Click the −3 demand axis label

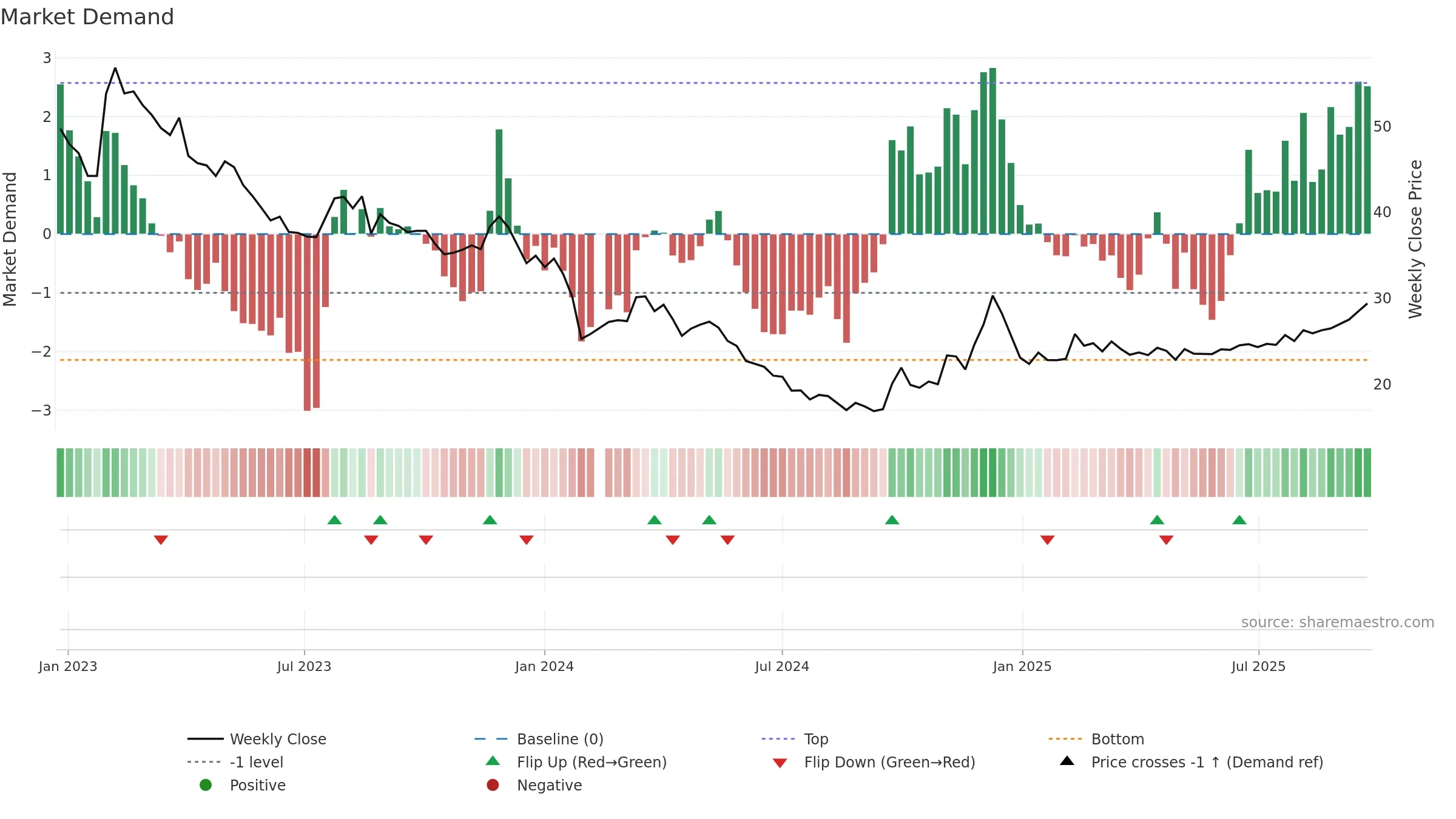coord(41,411)
